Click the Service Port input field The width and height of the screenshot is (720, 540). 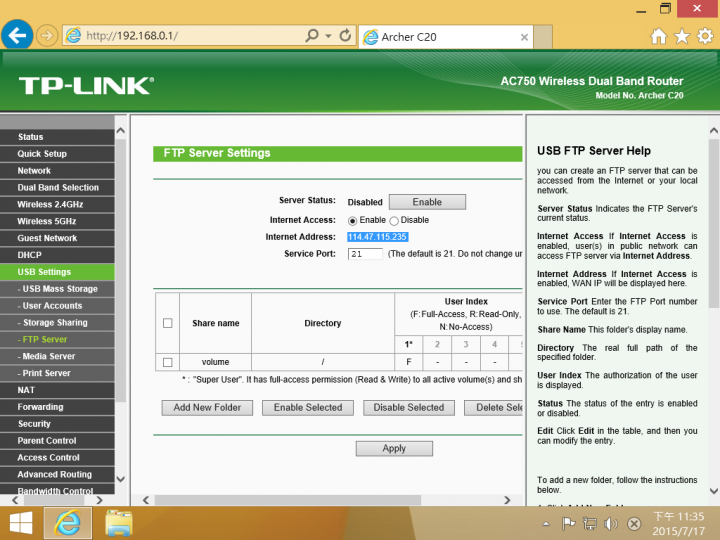coord(365,254)
